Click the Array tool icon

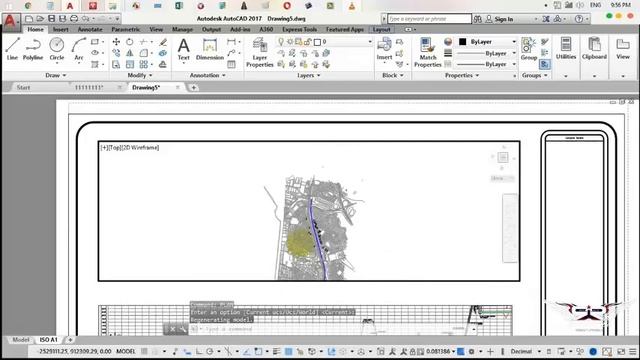(143, 64)
